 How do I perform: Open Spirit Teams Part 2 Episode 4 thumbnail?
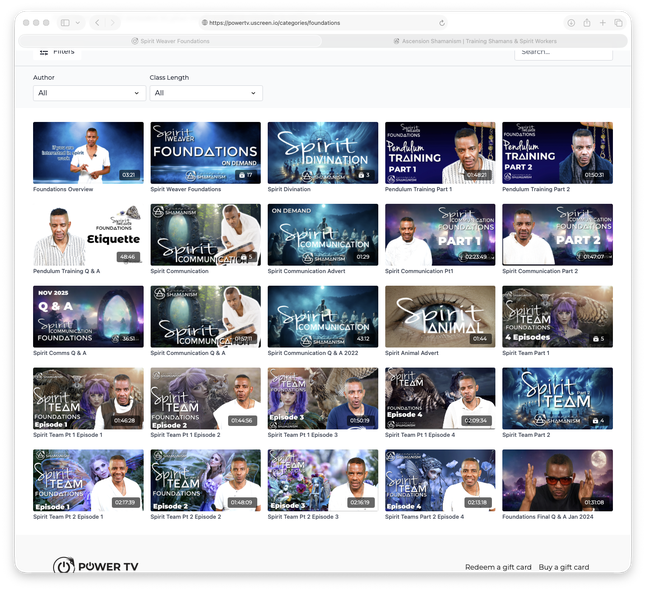(440, 480)
